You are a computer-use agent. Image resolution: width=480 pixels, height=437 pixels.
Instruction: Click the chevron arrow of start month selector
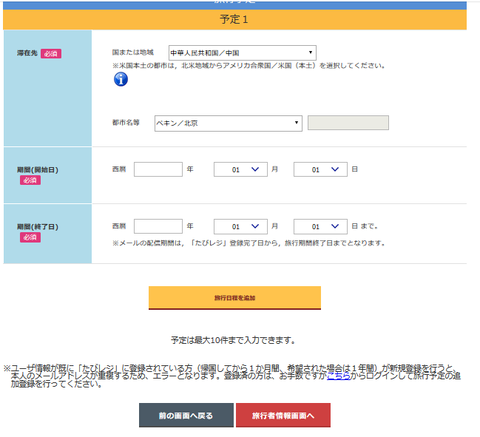[x=255, y=169]
